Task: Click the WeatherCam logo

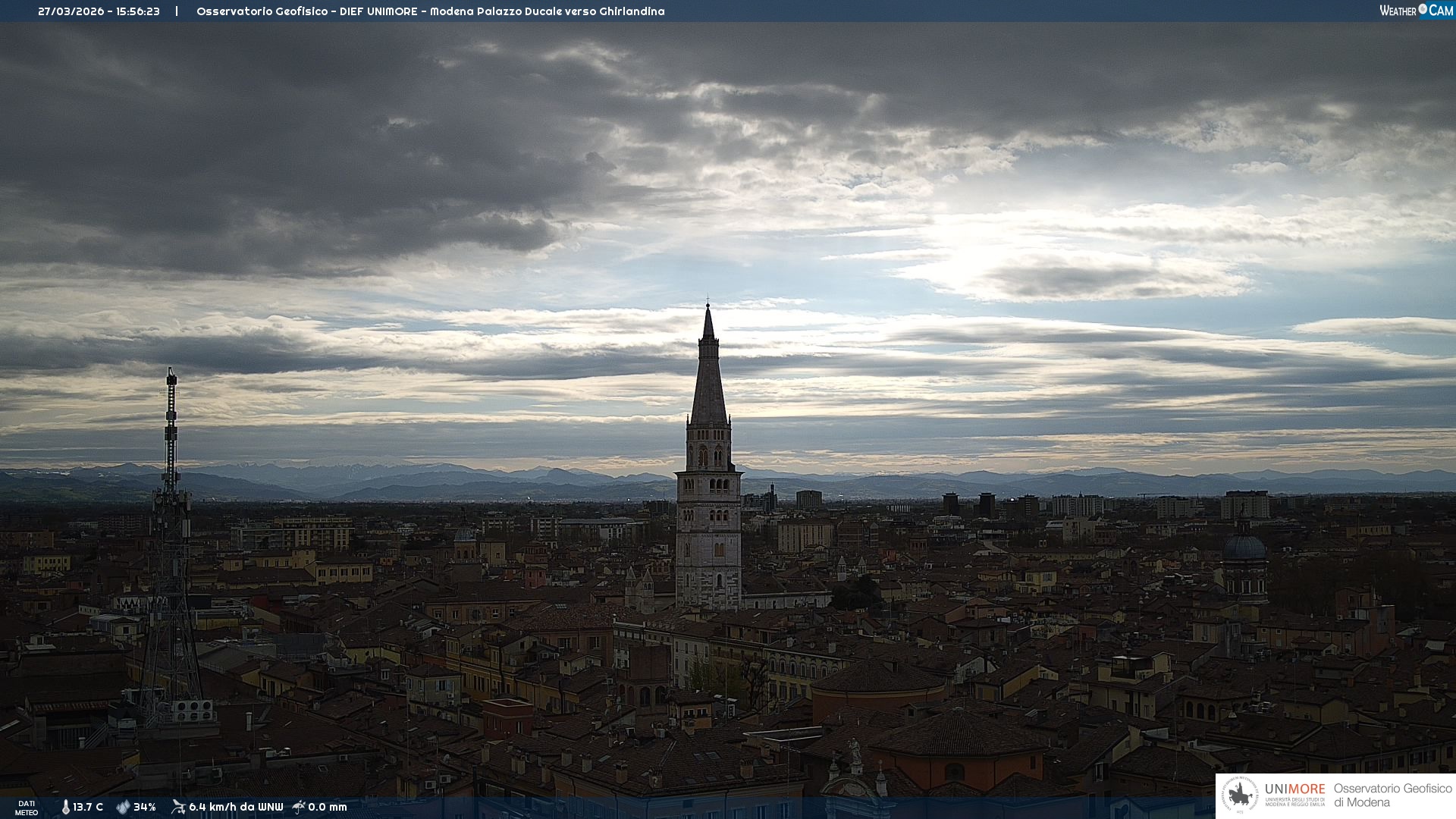Action: pos(1416,11)
